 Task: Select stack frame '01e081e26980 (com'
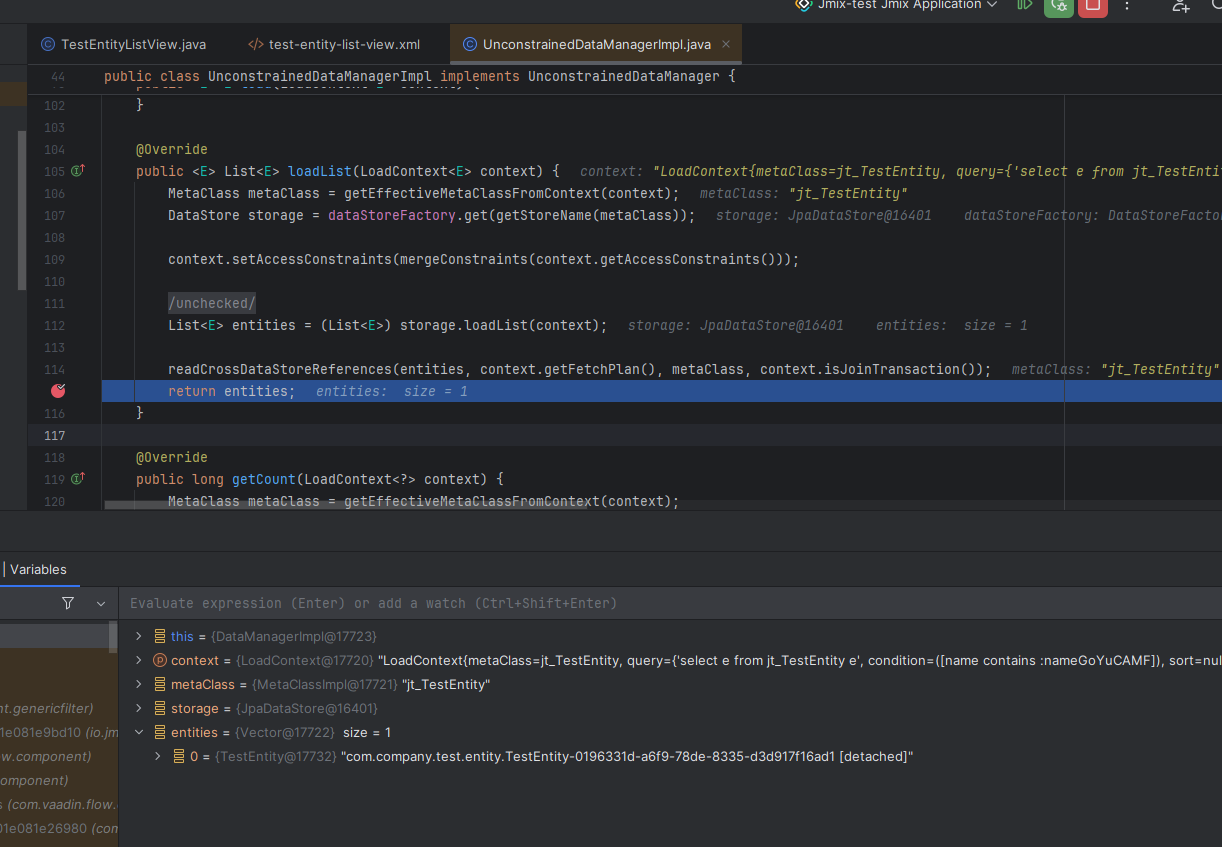coord(59,828)
